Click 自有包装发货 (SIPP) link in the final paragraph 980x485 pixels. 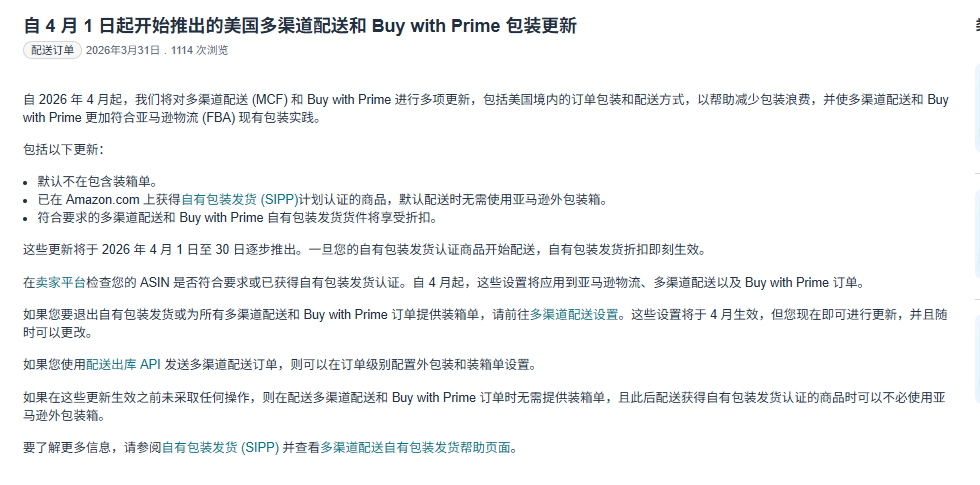(x=219, y=447)
